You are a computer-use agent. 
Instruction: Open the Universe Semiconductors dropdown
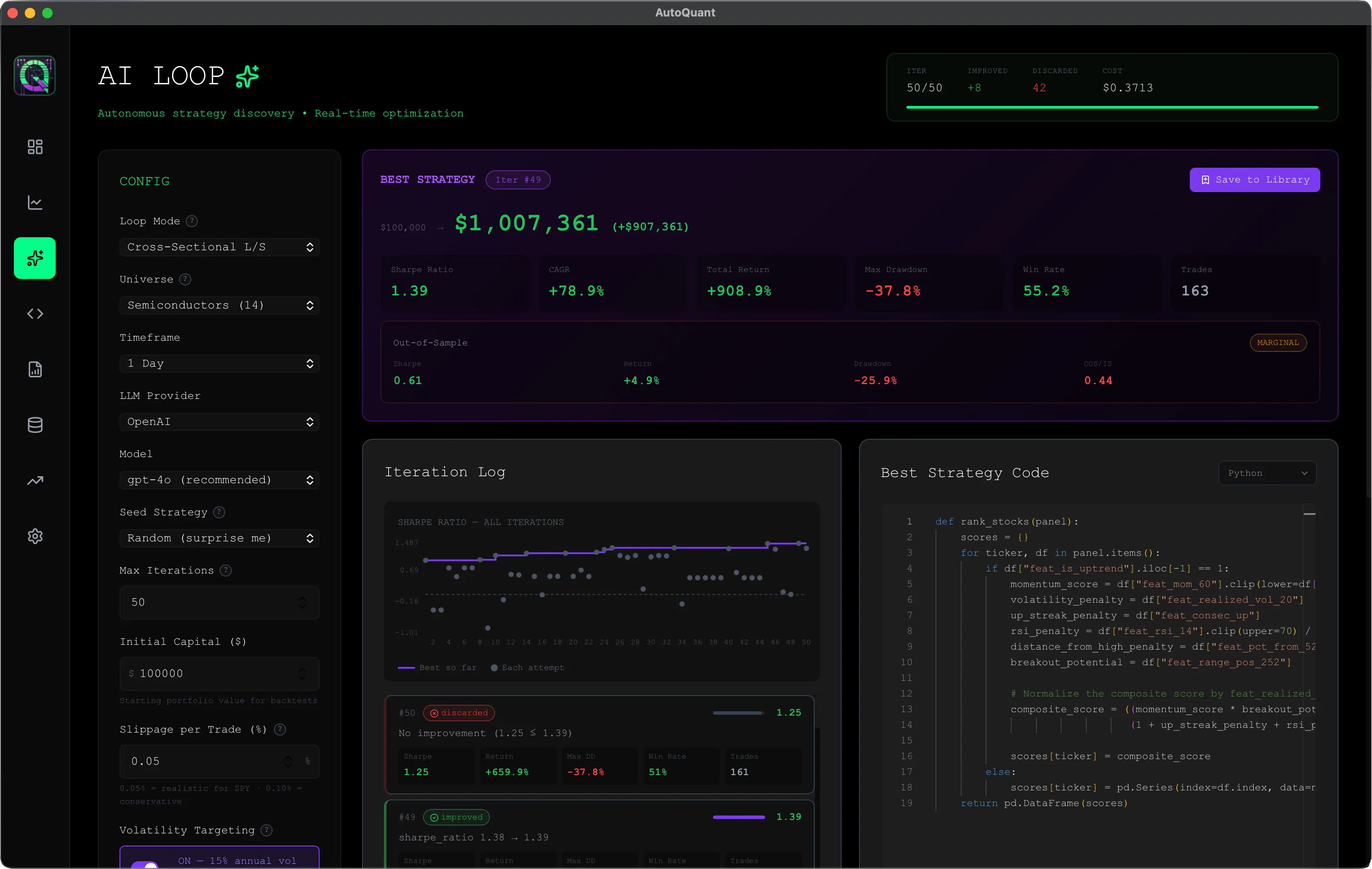pos(220,305)
